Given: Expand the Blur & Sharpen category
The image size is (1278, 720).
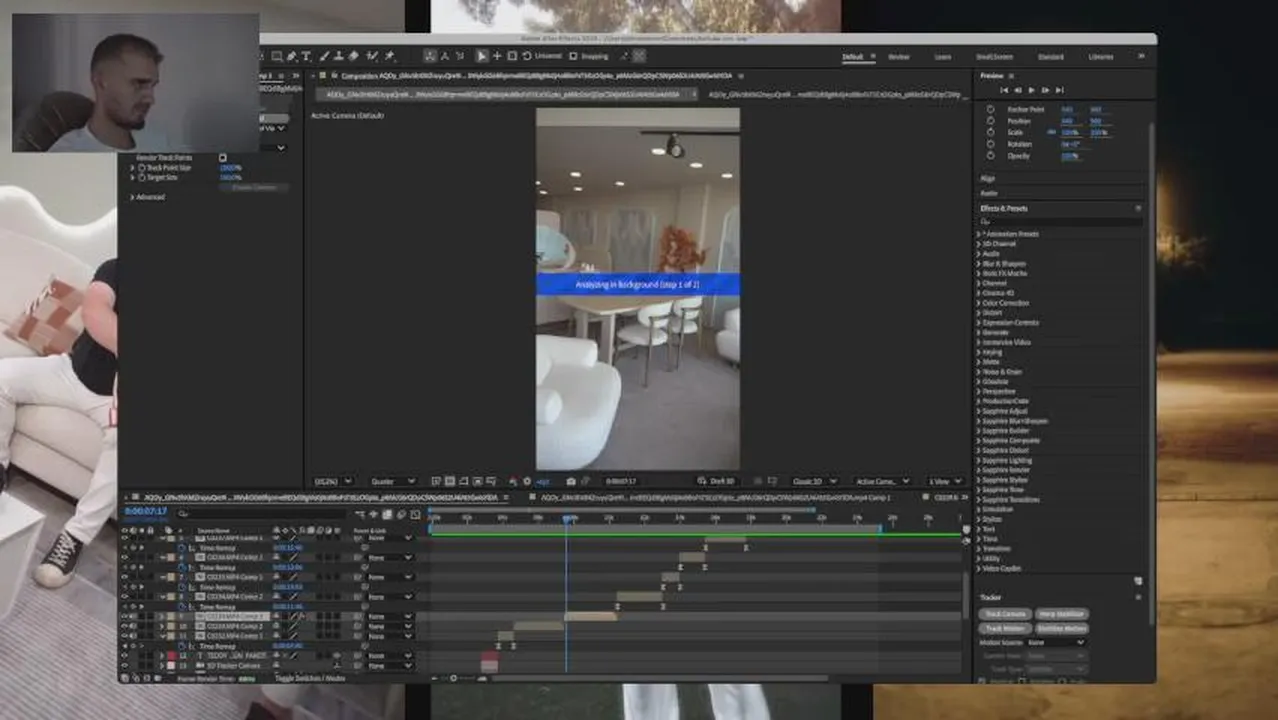Looking at the screenshot, I should (x=979, y=264).
